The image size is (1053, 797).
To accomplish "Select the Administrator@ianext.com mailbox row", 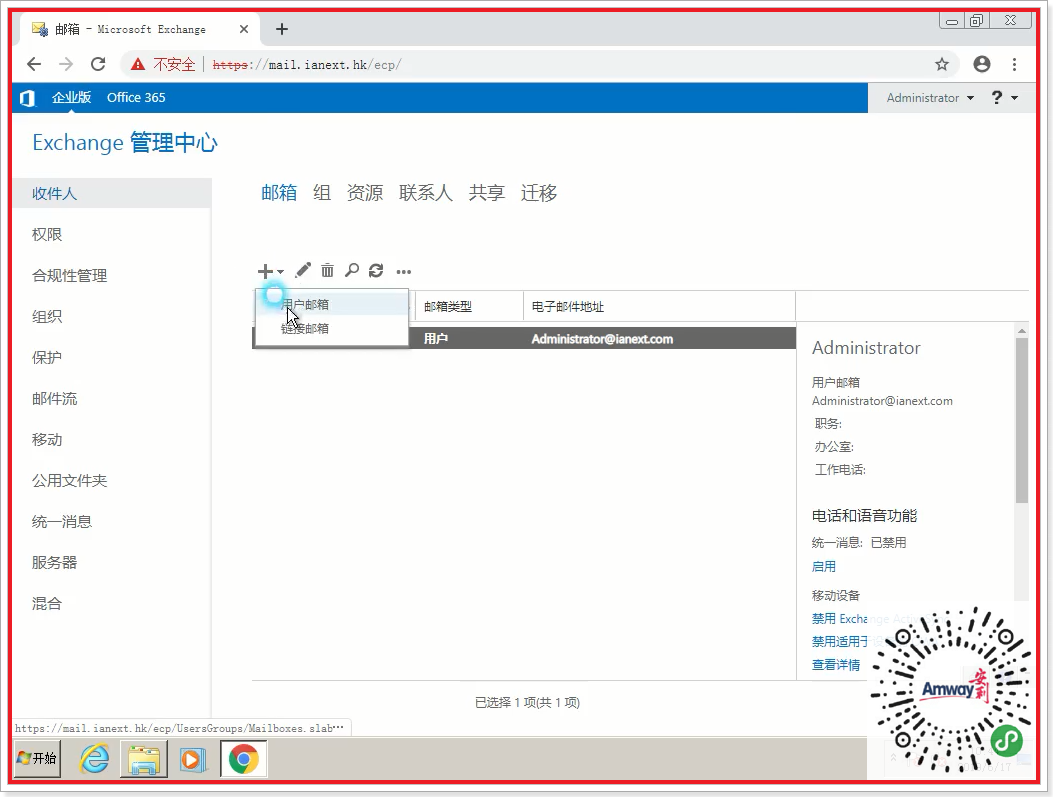I will [524, 338].
